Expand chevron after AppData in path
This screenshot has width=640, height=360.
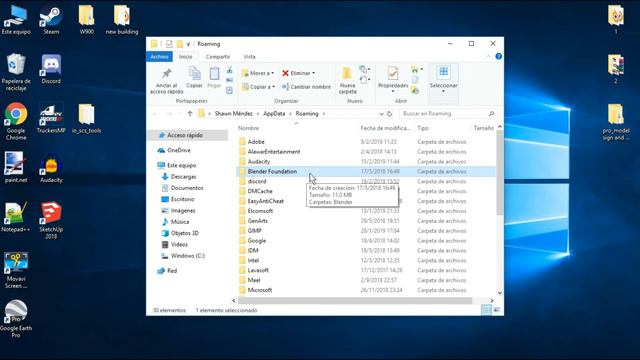(291, 113)
